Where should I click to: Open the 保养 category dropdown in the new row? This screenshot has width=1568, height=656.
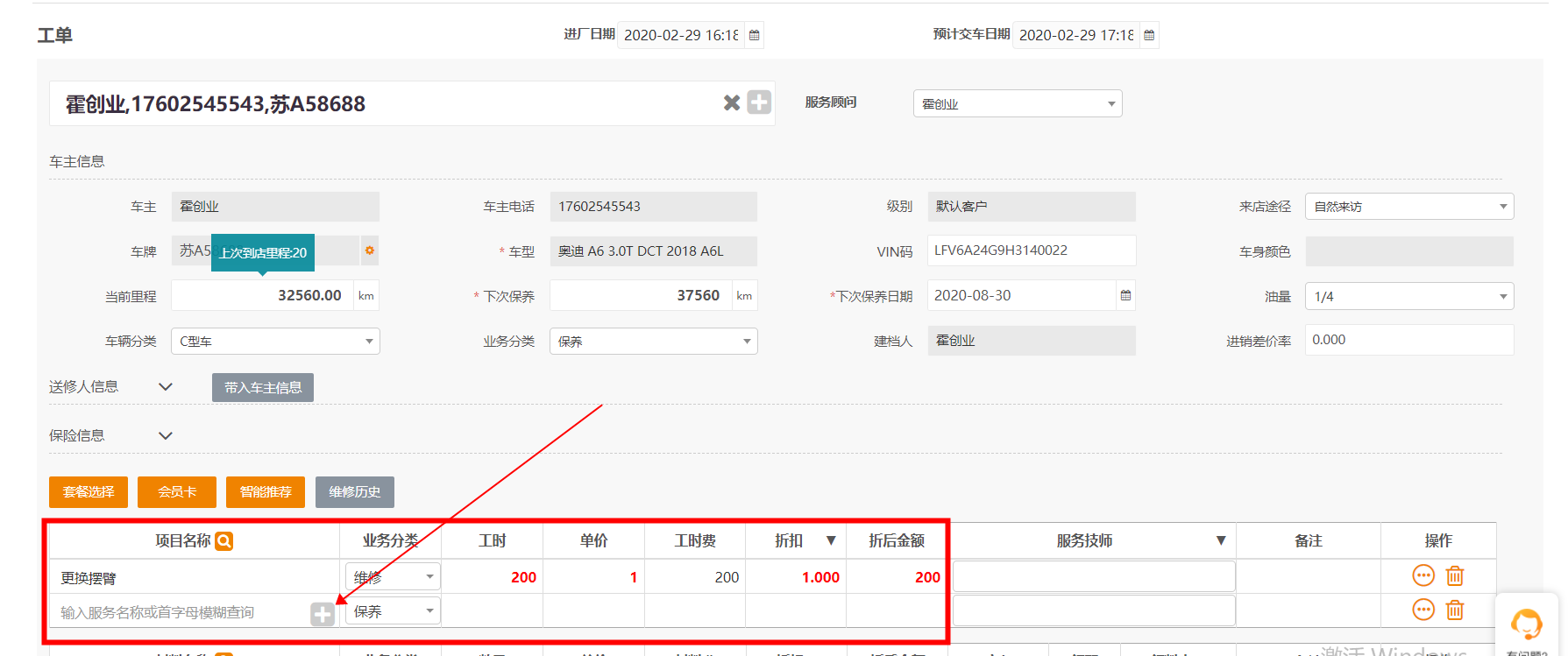(393, 611)
